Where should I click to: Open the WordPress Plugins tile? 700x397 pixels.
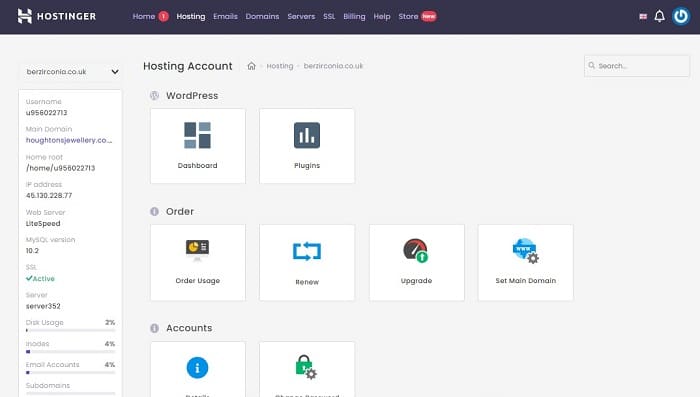coord(307,146)
